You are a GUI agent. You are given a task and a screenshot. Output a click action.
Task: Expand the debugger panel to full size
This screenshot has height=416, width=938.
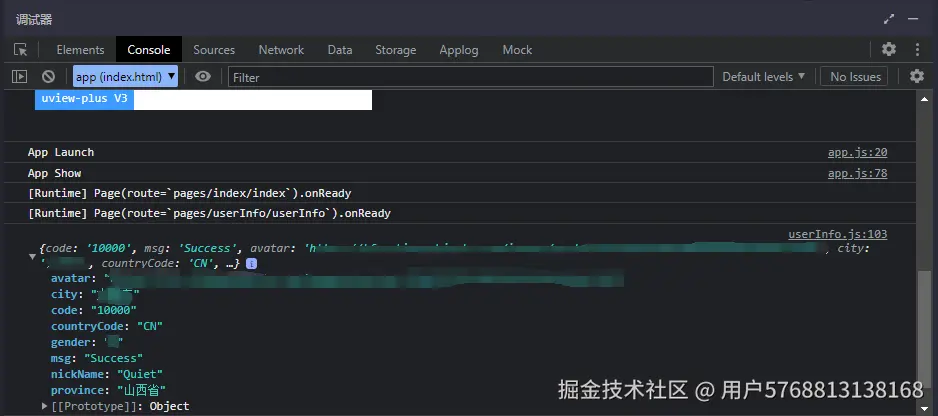[x=889, y=19]
